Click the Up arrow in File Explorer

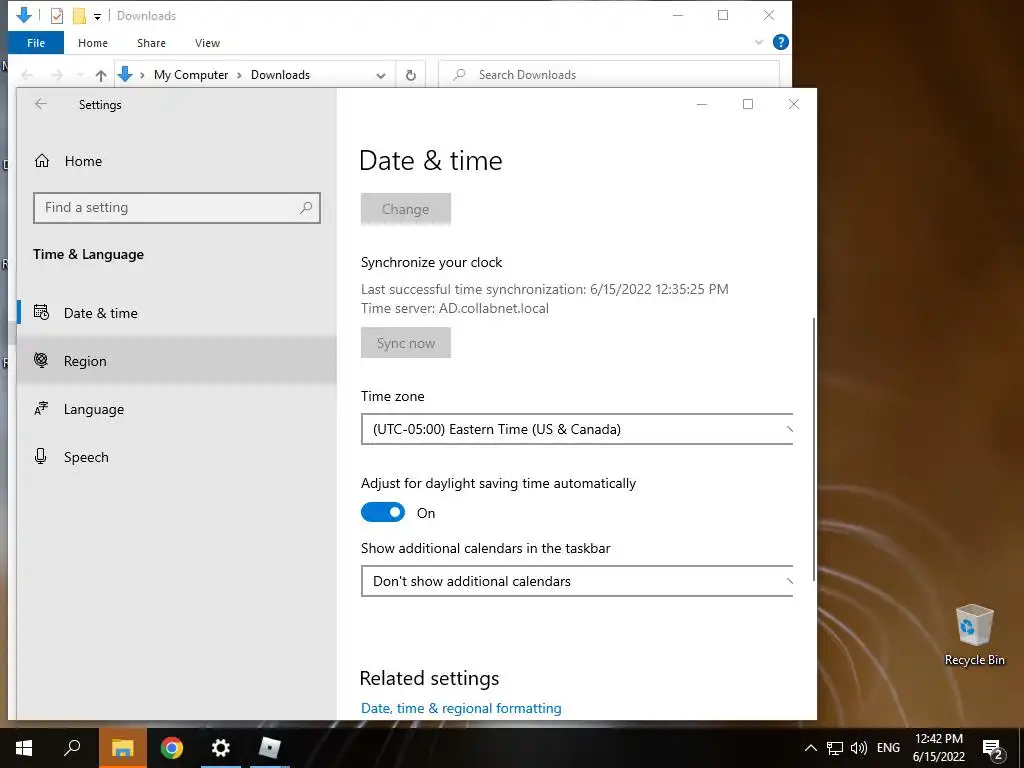tap(101, 75)
